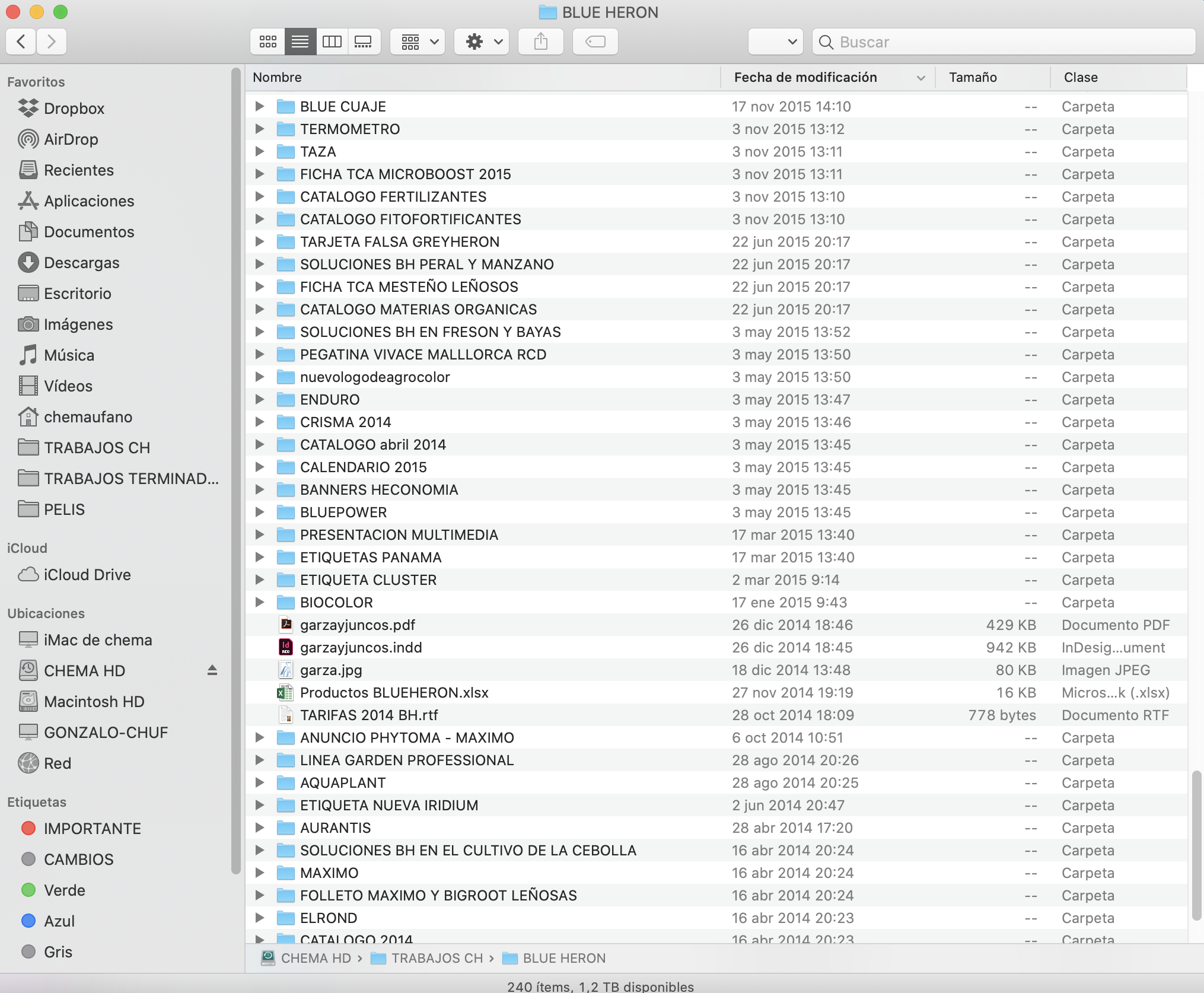Viewport: 1204px width, 993px height.
Task: Open the group-by arrangement dropdown
Action: pyautogui.click(x=418, y=42)
